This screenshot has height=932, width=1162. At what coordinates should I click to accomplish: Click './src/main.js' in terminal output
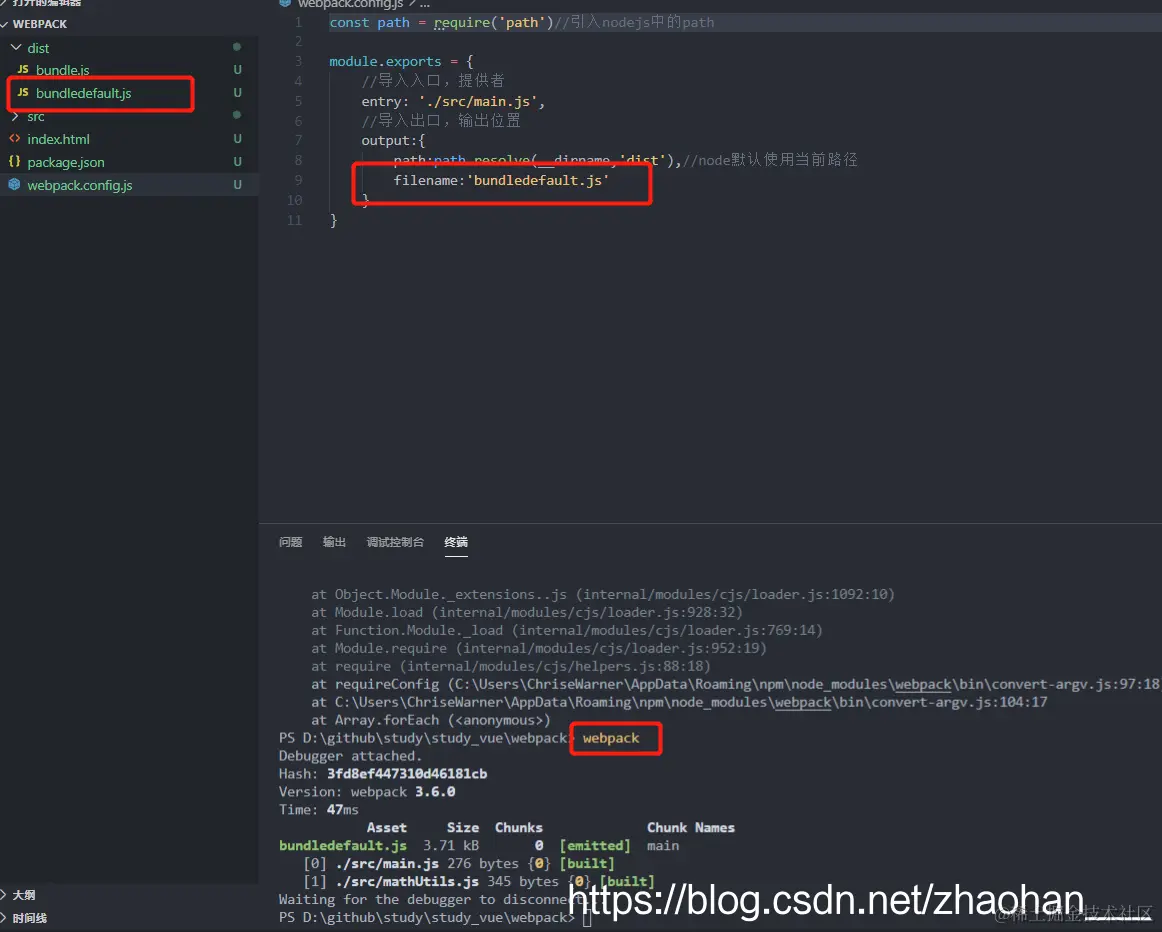click(387, 864)
